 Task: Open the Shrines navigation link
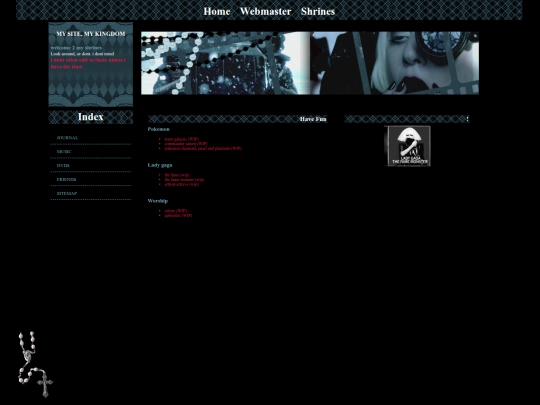318,11
